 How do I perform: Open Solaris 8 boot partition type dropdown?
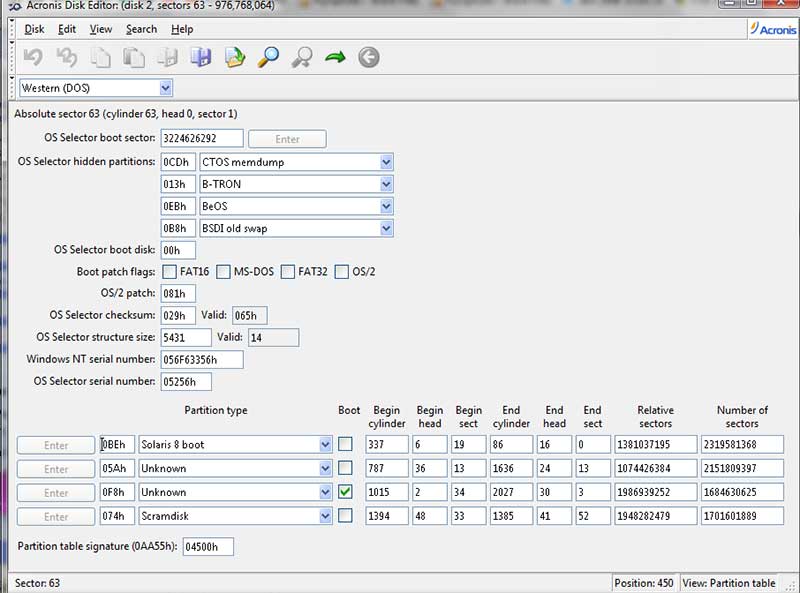(x=326, y=444)
